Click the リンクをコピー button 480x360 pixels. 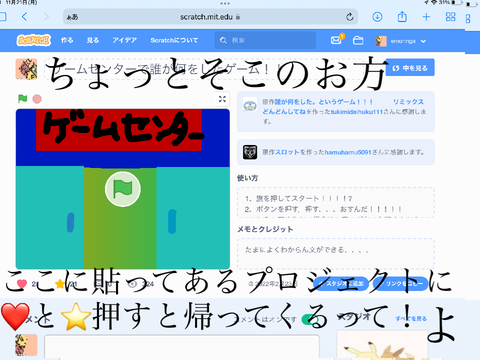tap(400, 284)
